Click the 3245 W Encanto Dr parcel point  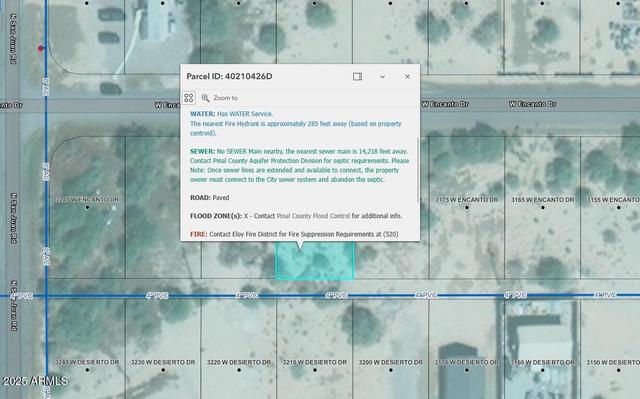click(87, 207)
